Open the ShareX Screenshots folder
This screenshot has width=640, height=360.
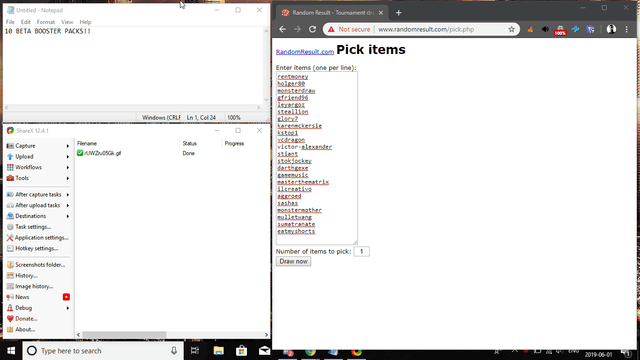(40, 264)
